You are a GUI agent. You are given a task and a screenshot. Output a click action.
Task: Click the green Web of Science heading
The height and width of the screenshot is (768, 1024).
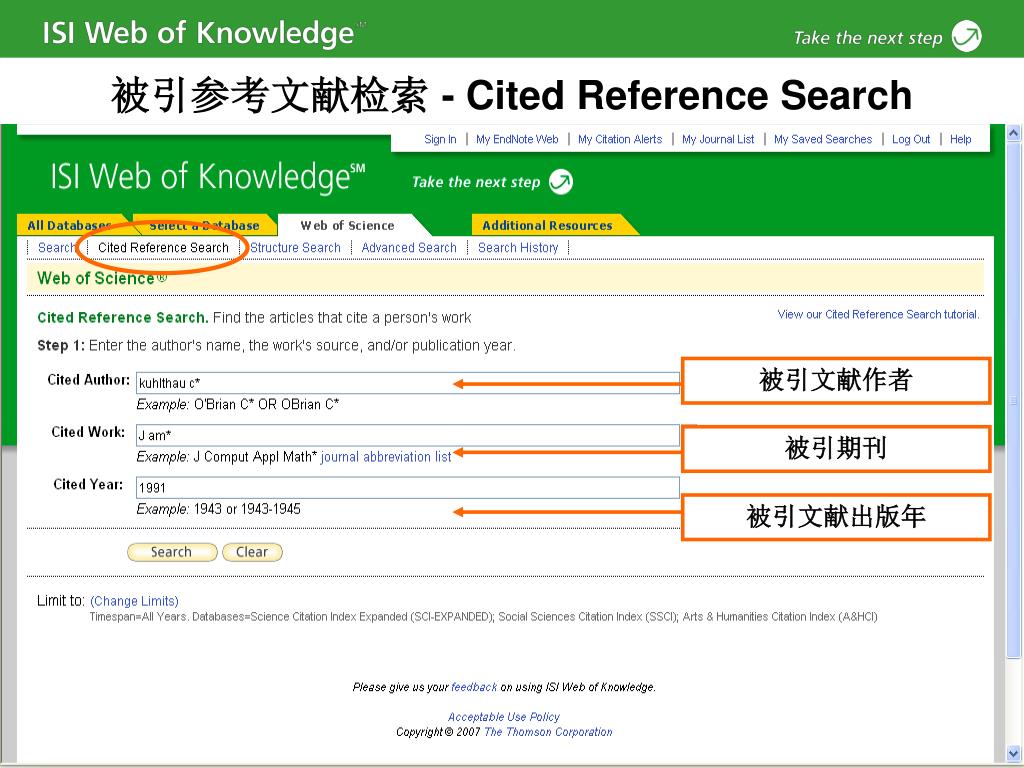(x=102, y=278)
